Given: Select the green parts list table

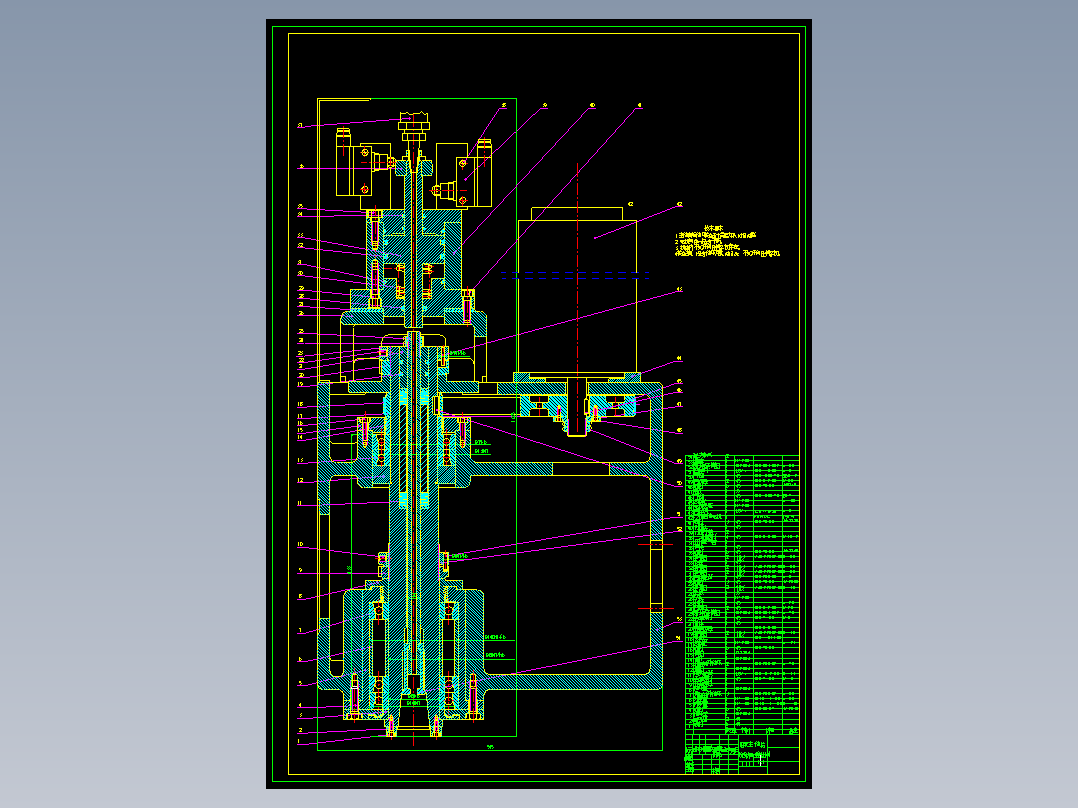Looking at the screenshot, I should pos(742,595).
